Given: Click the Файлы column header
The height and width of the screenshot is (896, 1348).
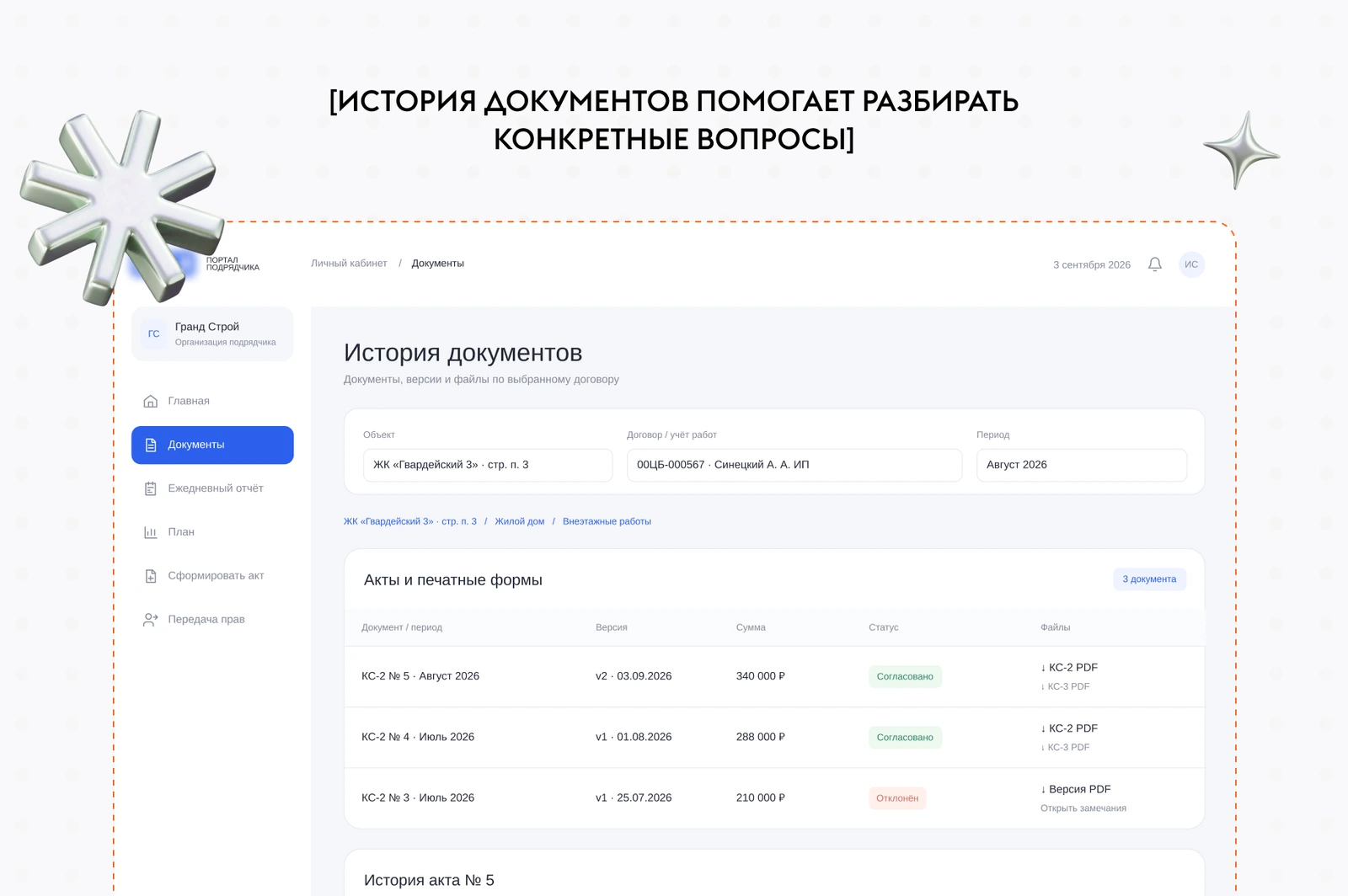Looking at the screenshot, I should (x=1056, y=627).
